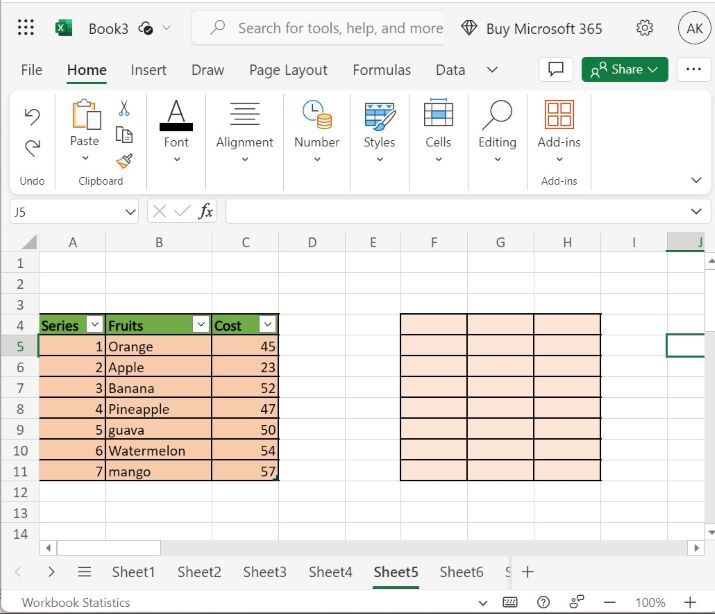Cancel formula entry with X icon
Image resolution: width=715 pixels, height=614 pixels.
click(159, 212)
